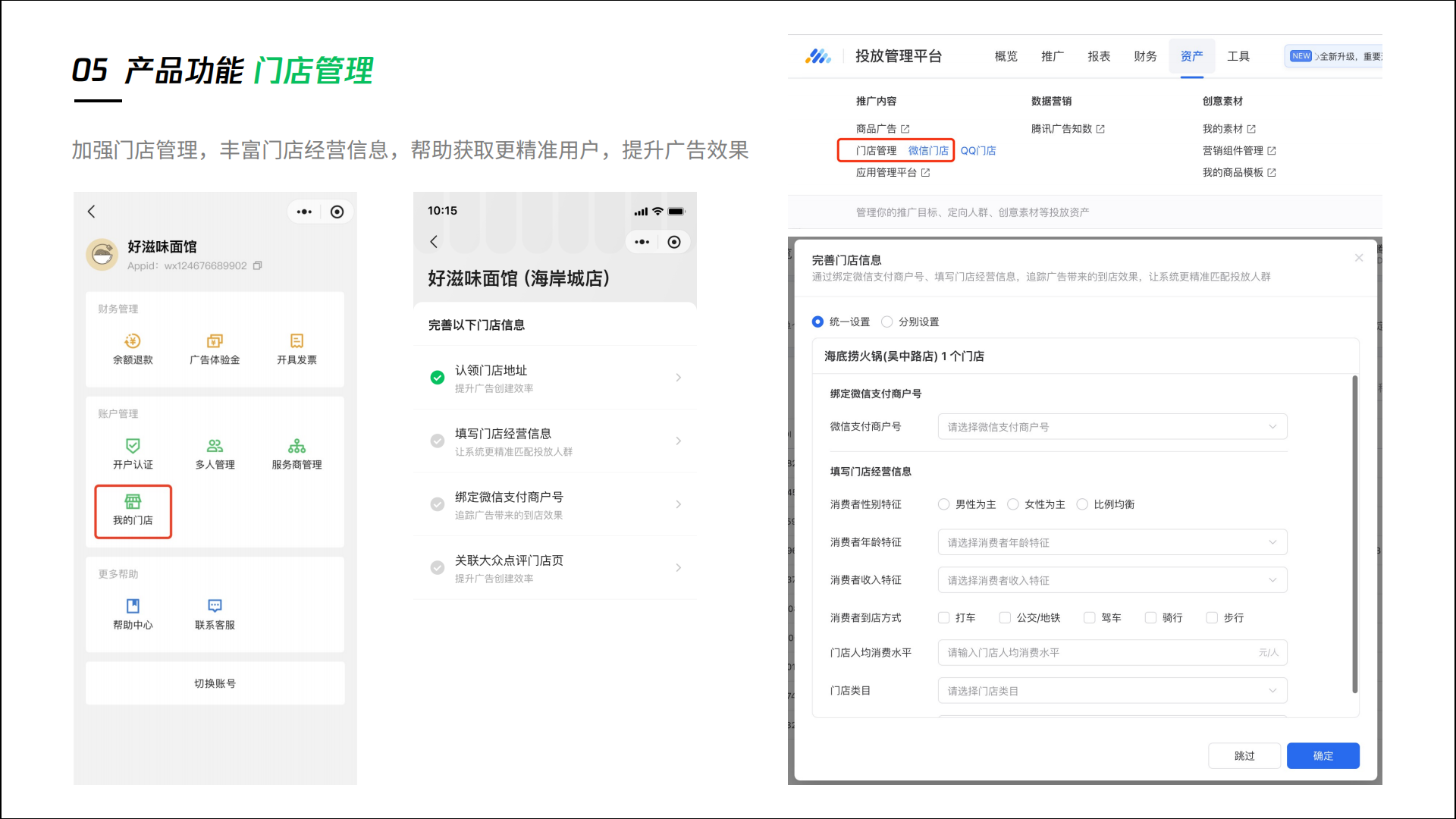The image size is (1456, 819).
Task: Expand 绑定微信支付商户号 row
Action: click(555, 504)
